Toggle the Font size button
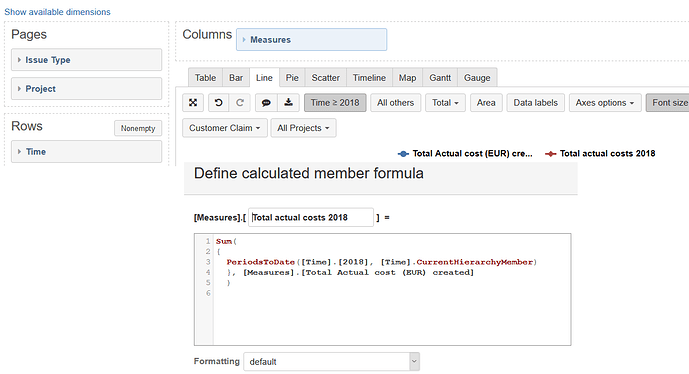This screenshot has width=689, height=374. 668,103
